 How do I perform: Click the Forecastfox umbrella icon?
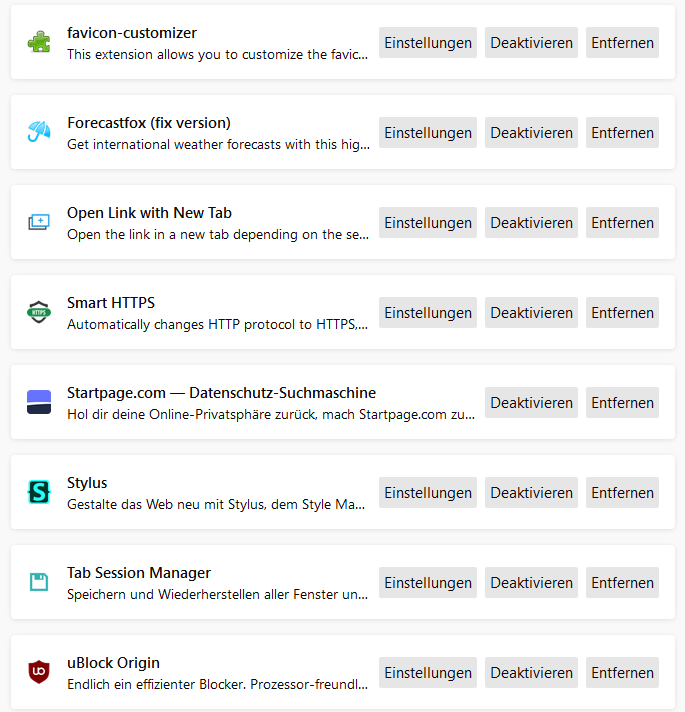[x=39, y=133]
